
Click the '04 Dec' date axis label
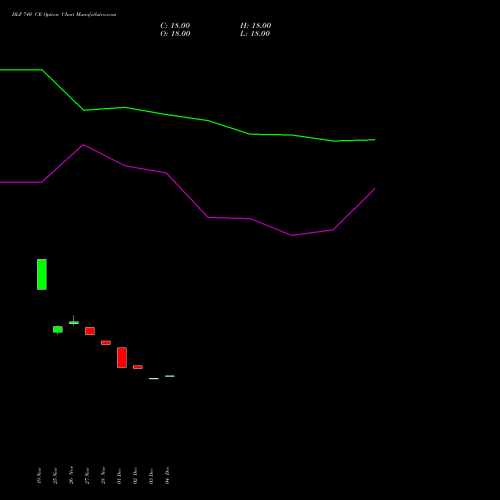point(167,475)
